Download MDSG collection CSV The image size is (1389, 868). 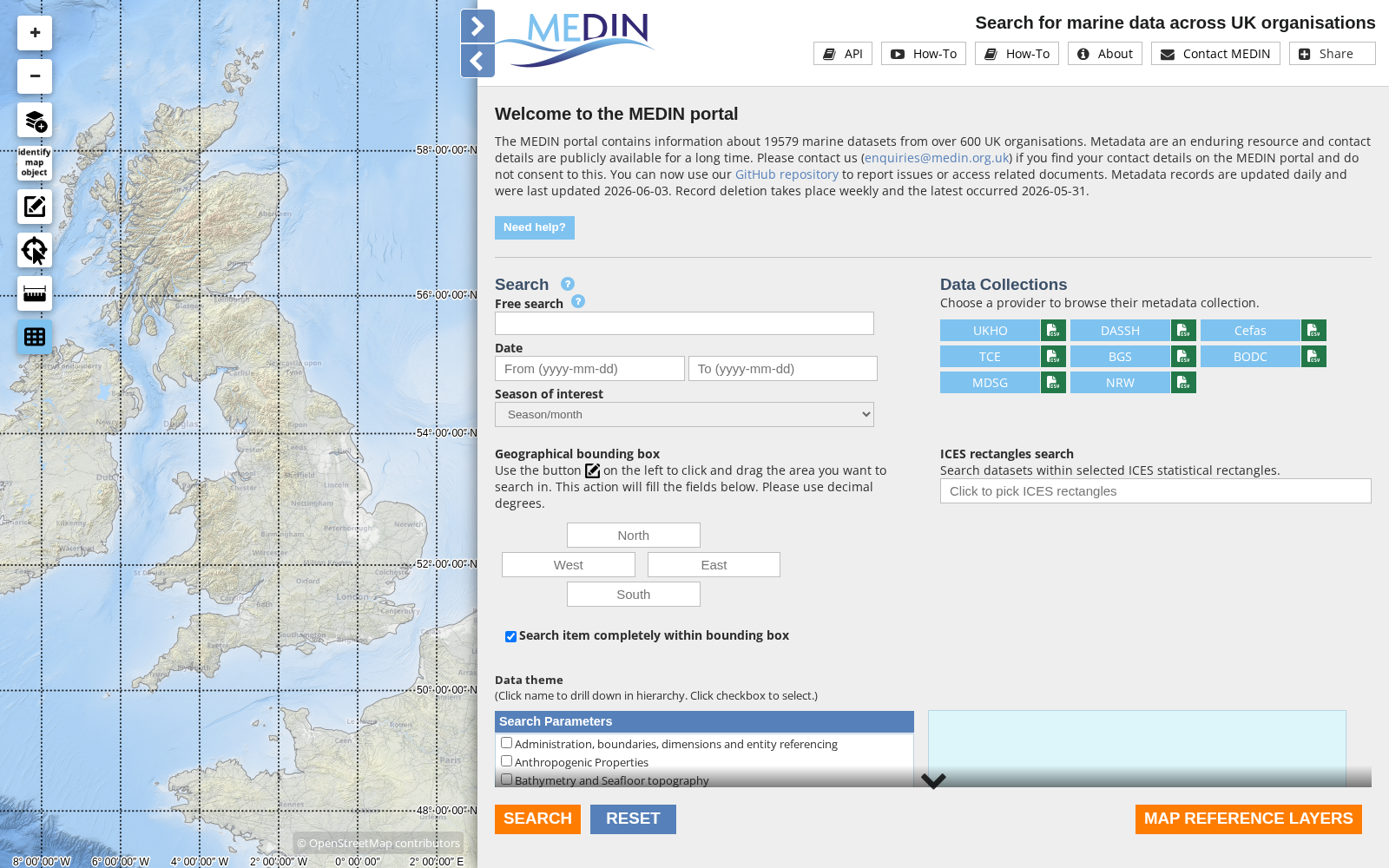pyautogui.click(x=1053, y=383)
